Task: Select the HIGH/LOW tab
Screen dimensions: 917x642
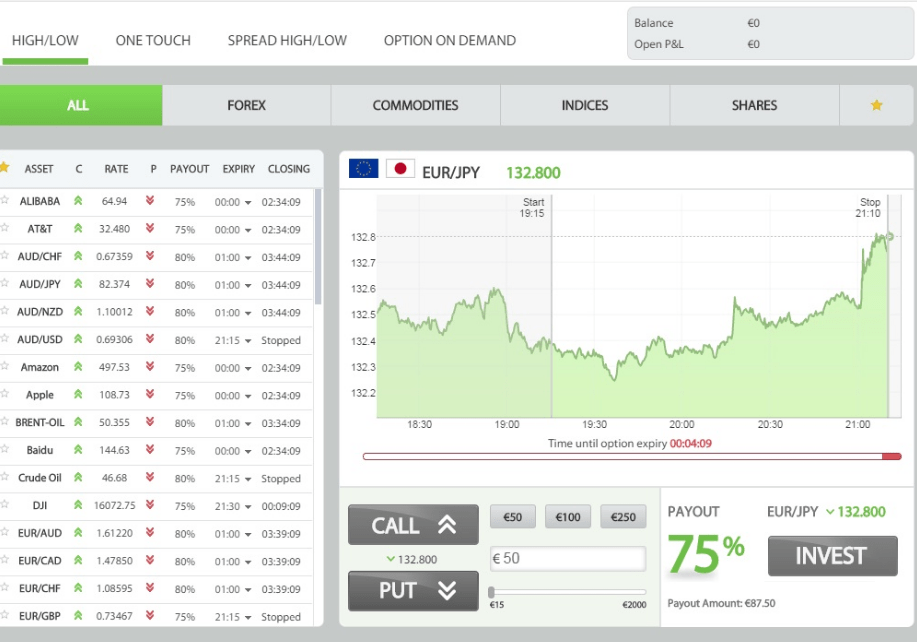Action: [x=45, y=40]
